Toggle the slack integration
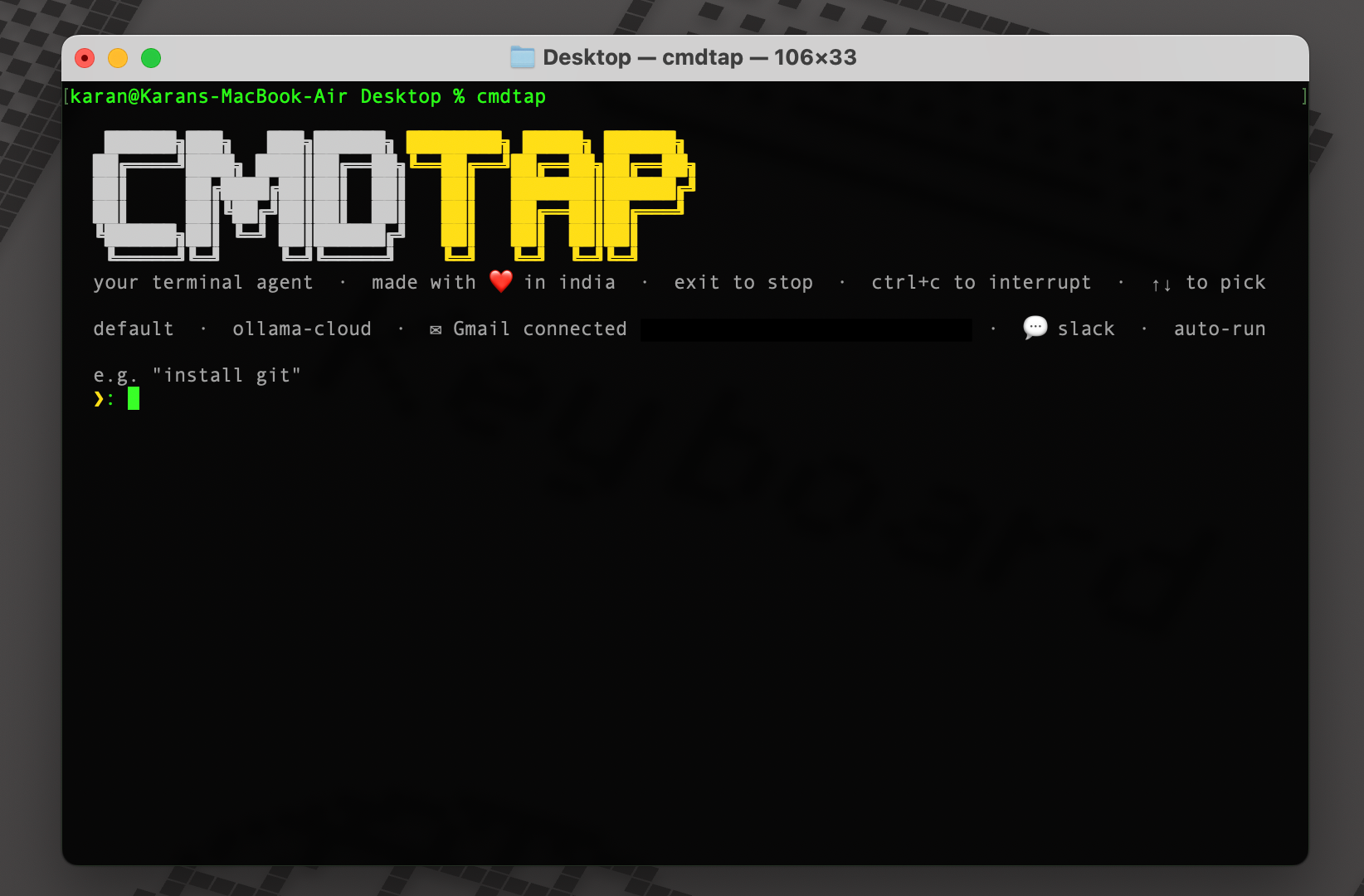 [1087, 329]
